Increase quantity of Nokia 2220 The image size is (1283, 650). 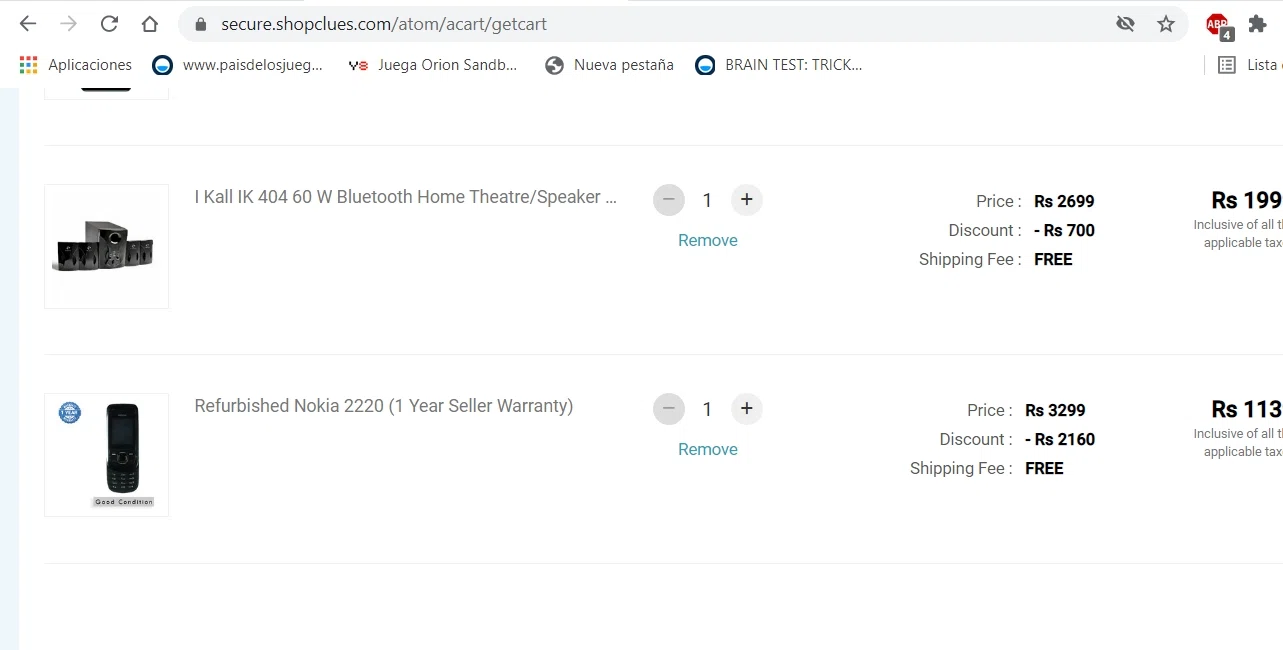tap(746, 409)
